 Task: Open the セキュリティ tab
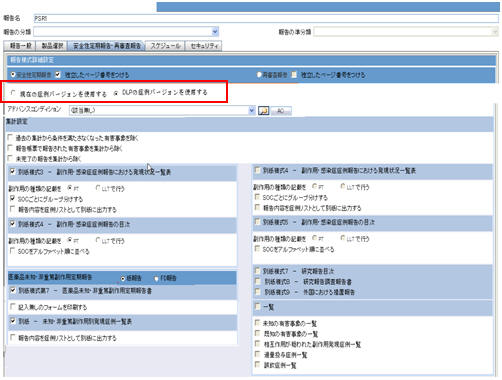point(204,46)
